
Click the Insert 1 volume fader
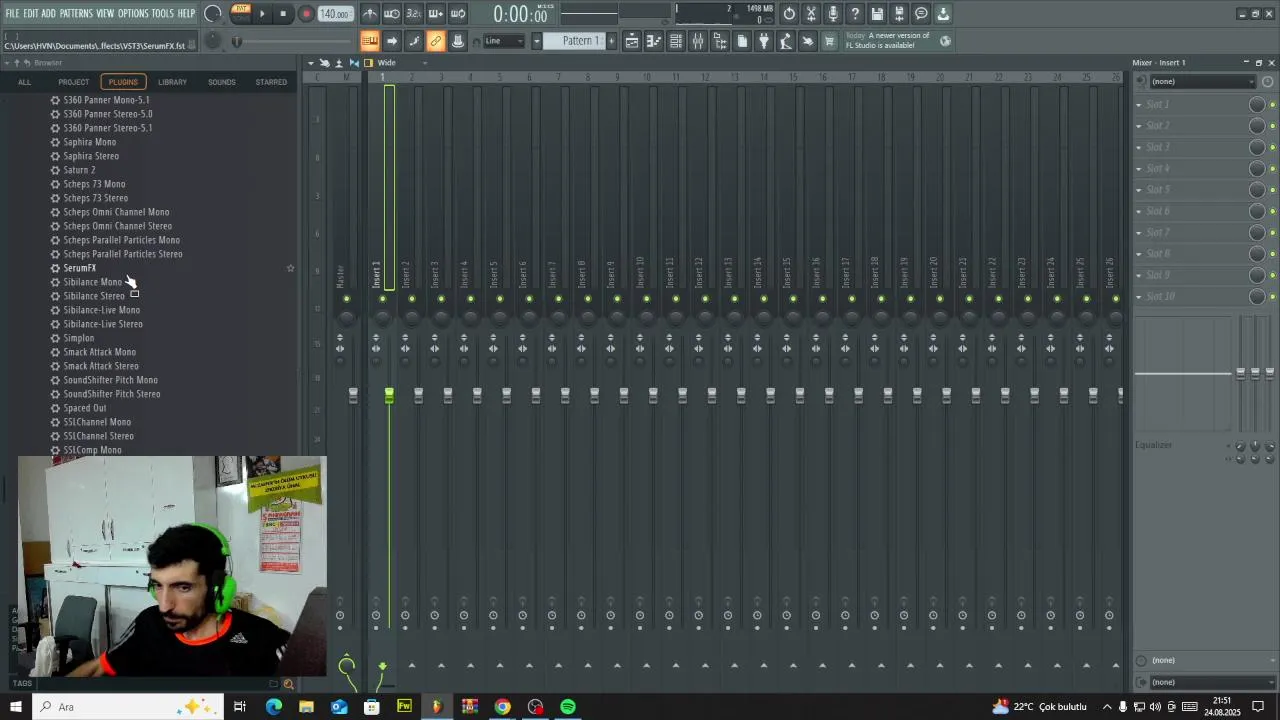[389, 396]
